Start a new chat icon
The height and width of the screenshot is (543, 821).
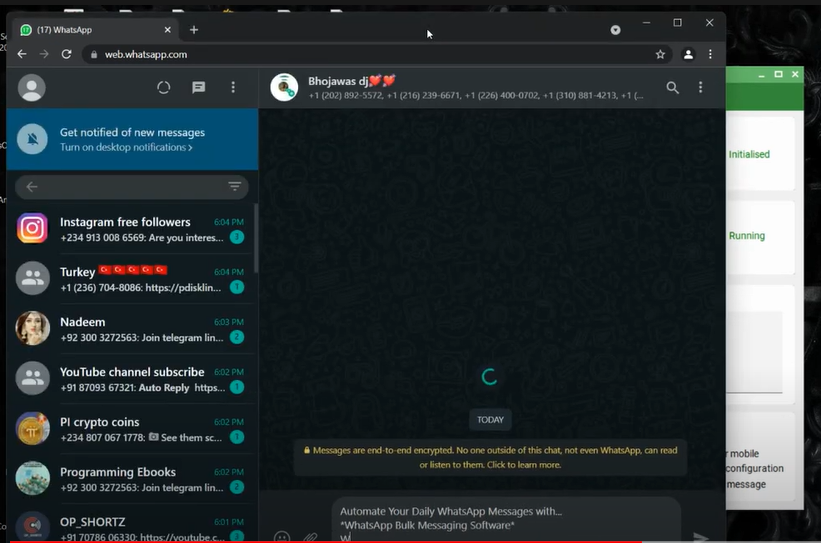(198, 88)
